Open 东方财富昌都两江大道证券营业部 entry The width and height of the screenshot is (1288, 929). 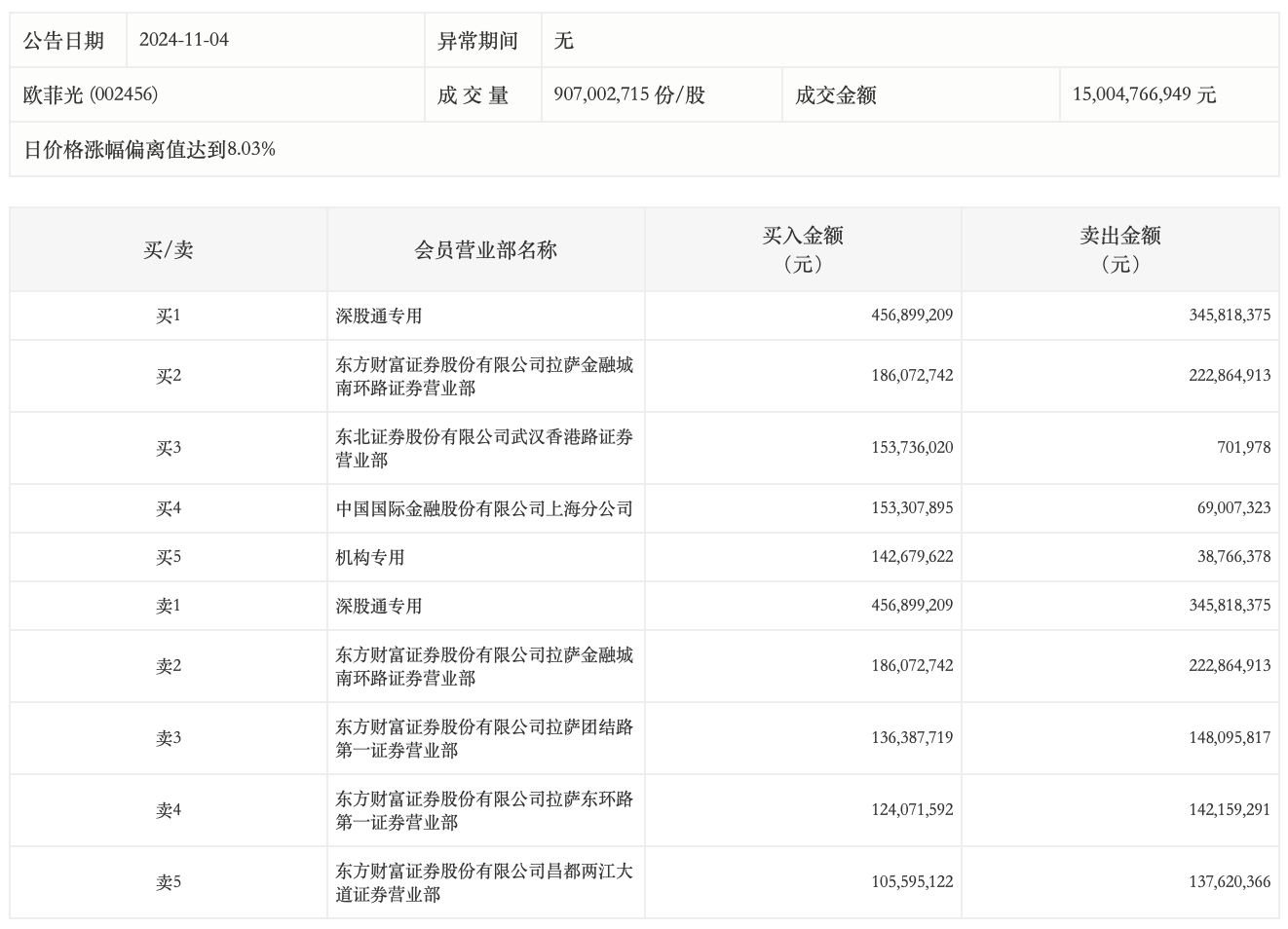click(484, 882)
